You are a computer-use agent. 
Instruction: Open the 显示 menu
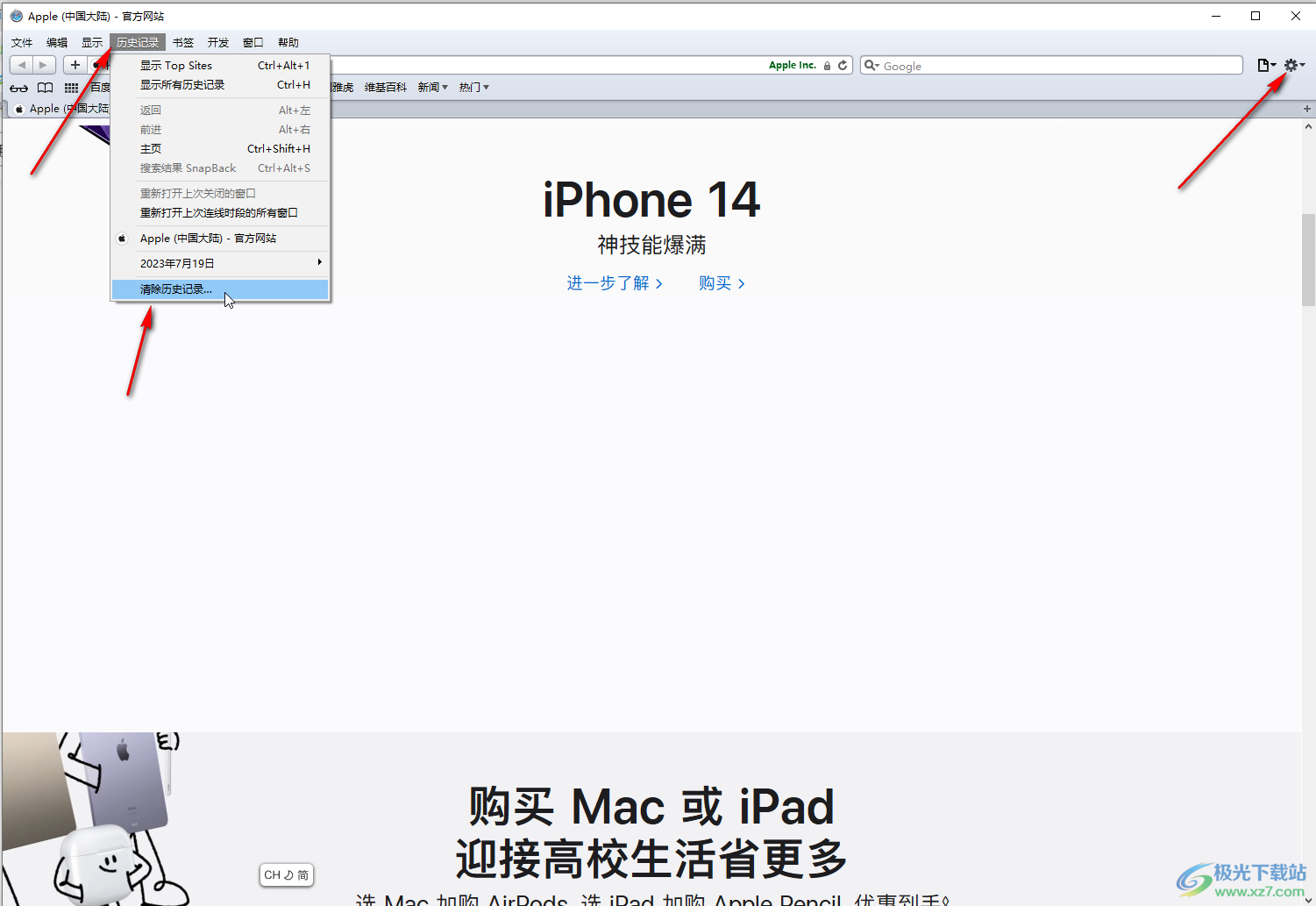(92, 42)
